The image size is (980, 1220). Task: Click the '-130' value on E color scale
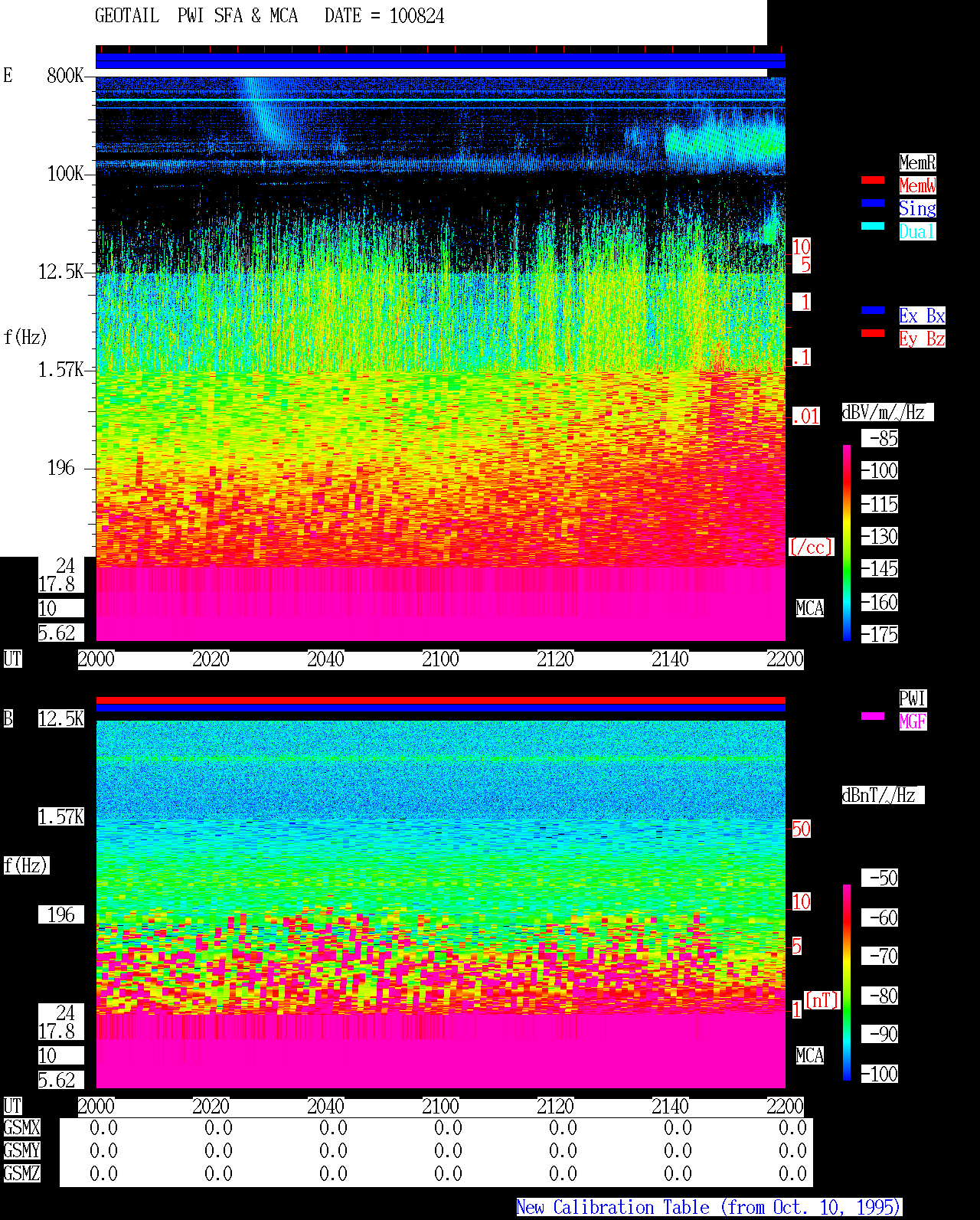(x=880, y=536)
